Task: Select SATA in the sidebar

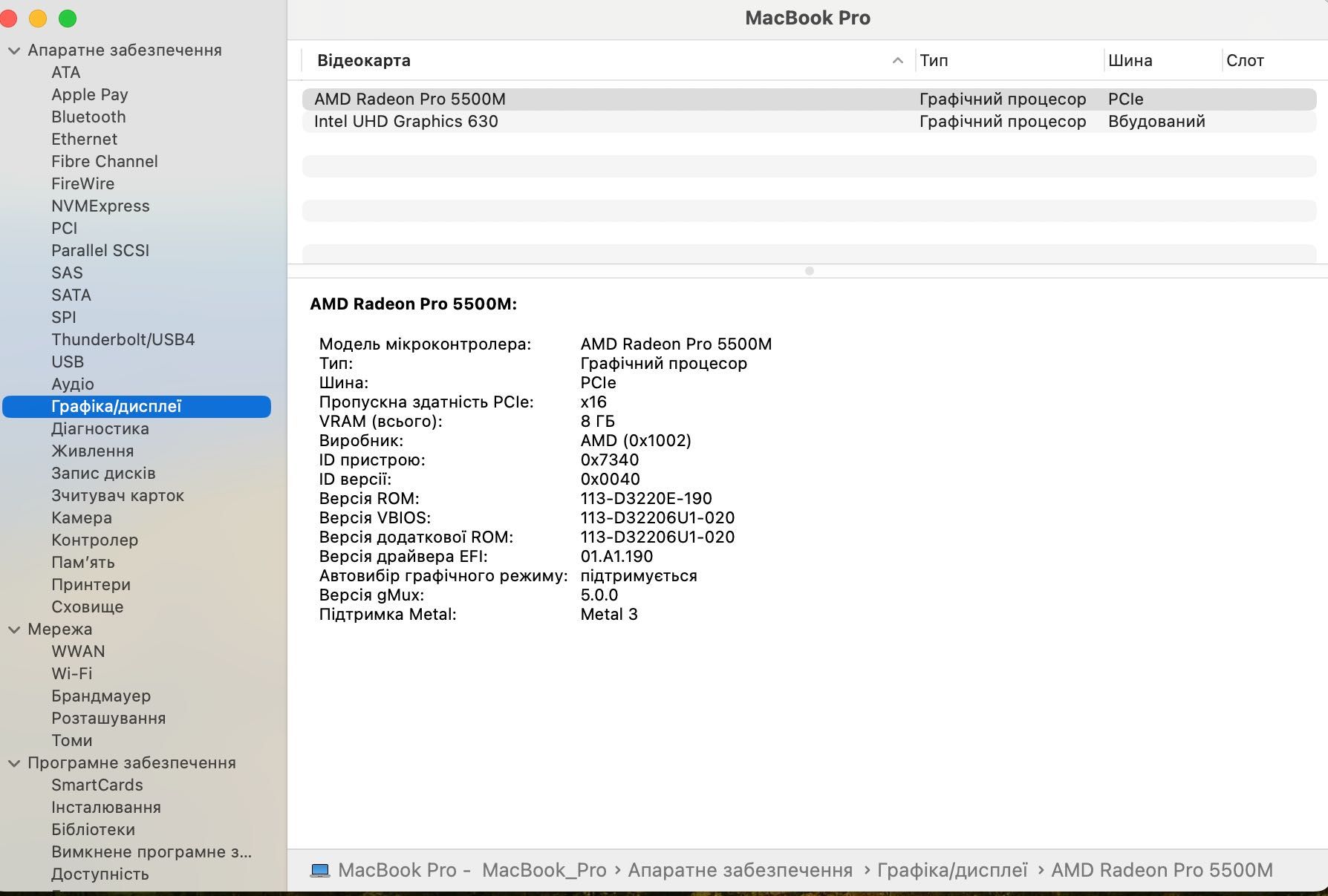Action: [x=71, y=295]
